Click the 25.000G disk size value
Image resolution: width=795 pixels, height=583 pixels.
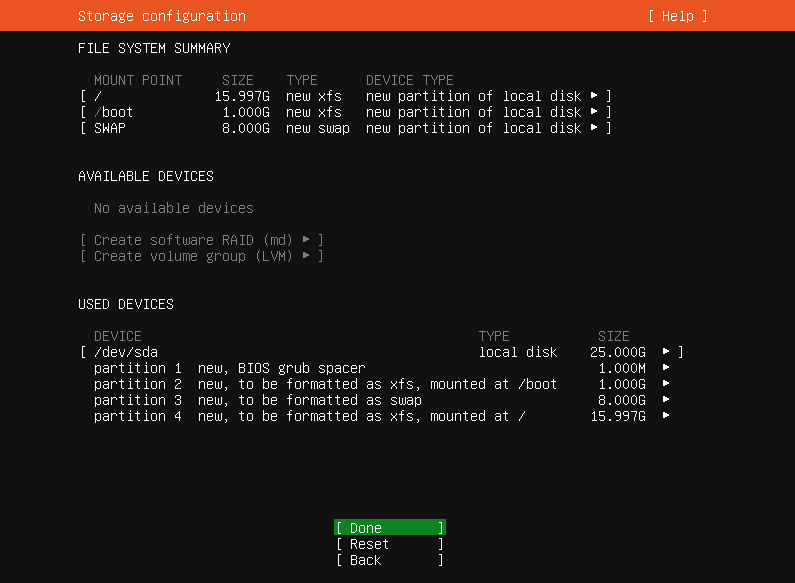618,352
